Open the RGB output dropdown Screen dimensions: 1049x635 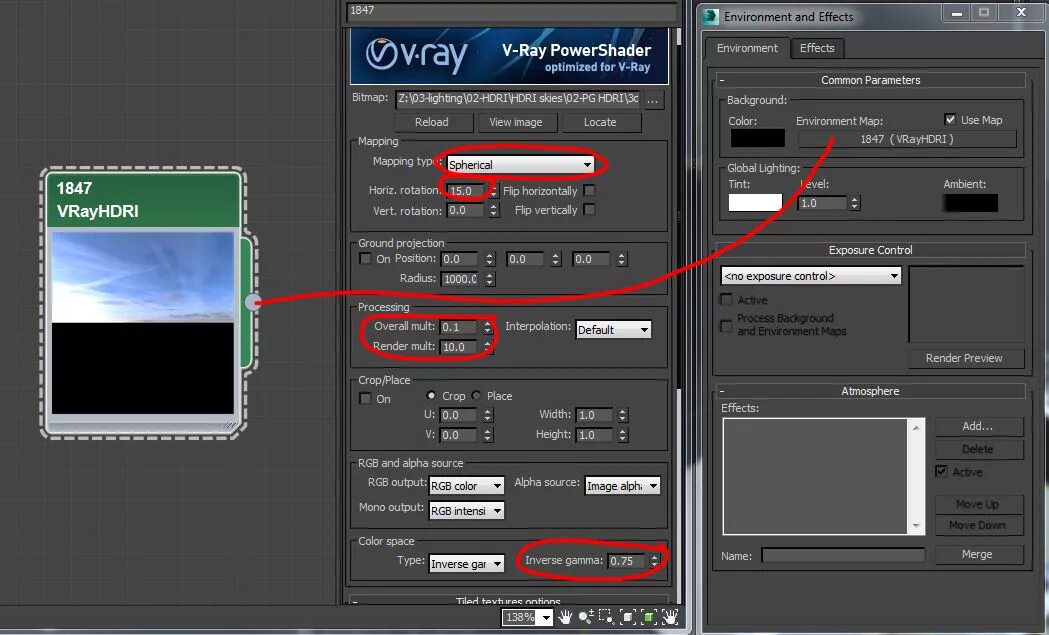click(466, 486)
